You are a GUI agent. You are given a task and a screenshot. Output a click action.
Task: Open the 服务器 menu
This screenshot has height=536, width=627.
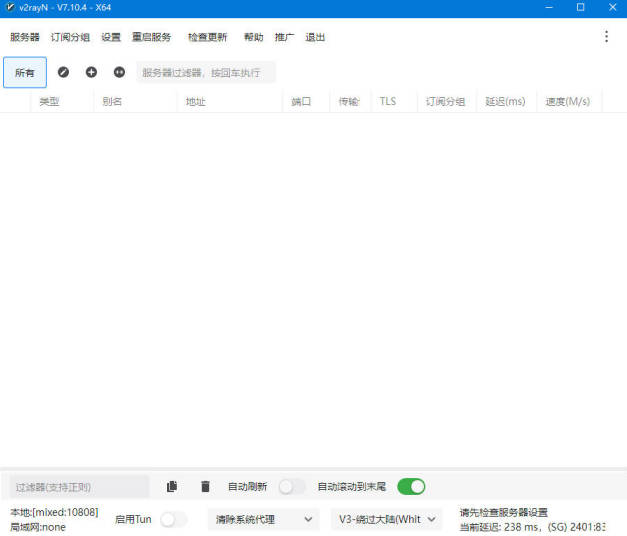(x=25, y=37)
